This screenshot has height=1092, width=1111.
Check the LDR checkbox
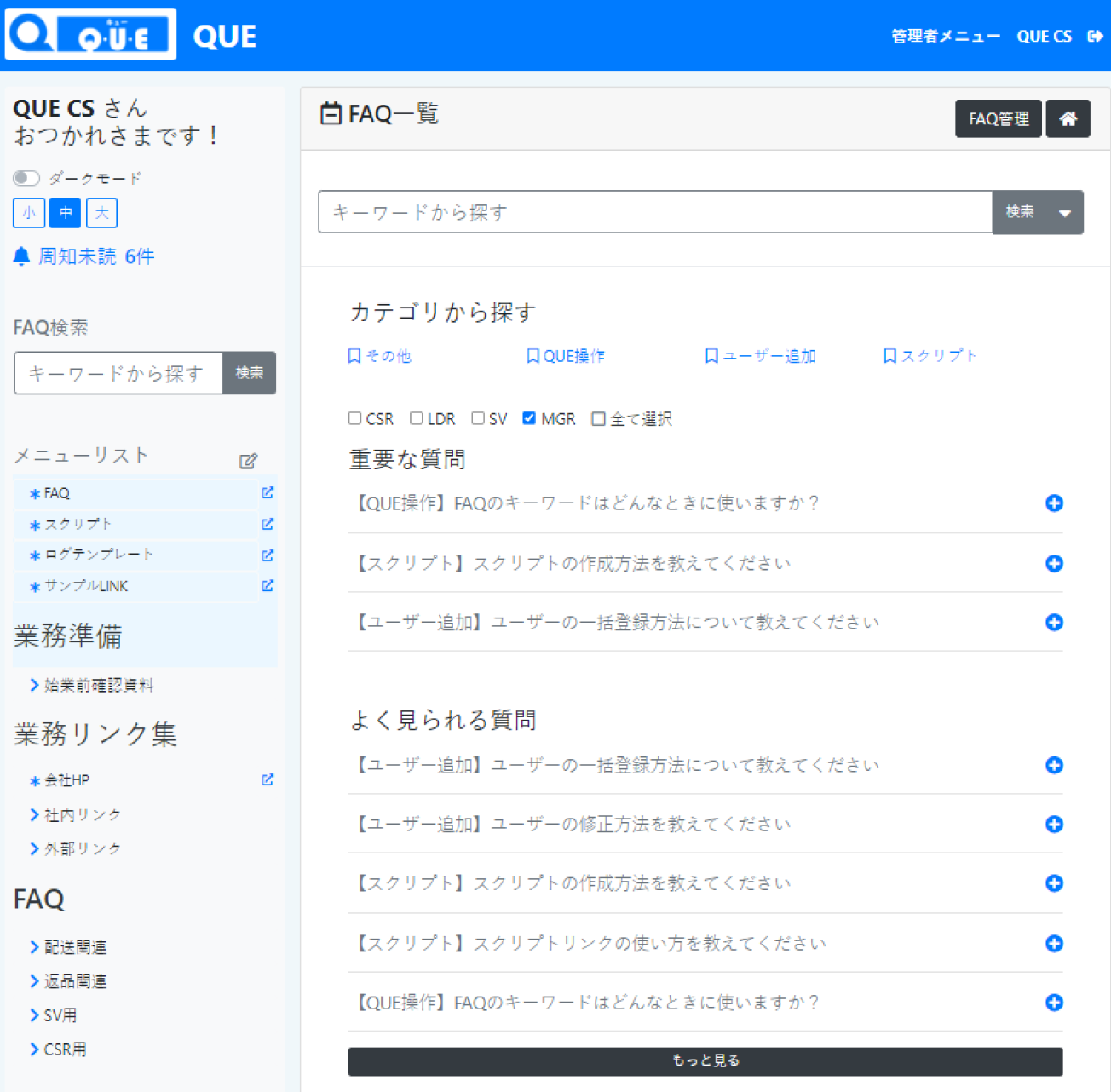click(416, 418)
